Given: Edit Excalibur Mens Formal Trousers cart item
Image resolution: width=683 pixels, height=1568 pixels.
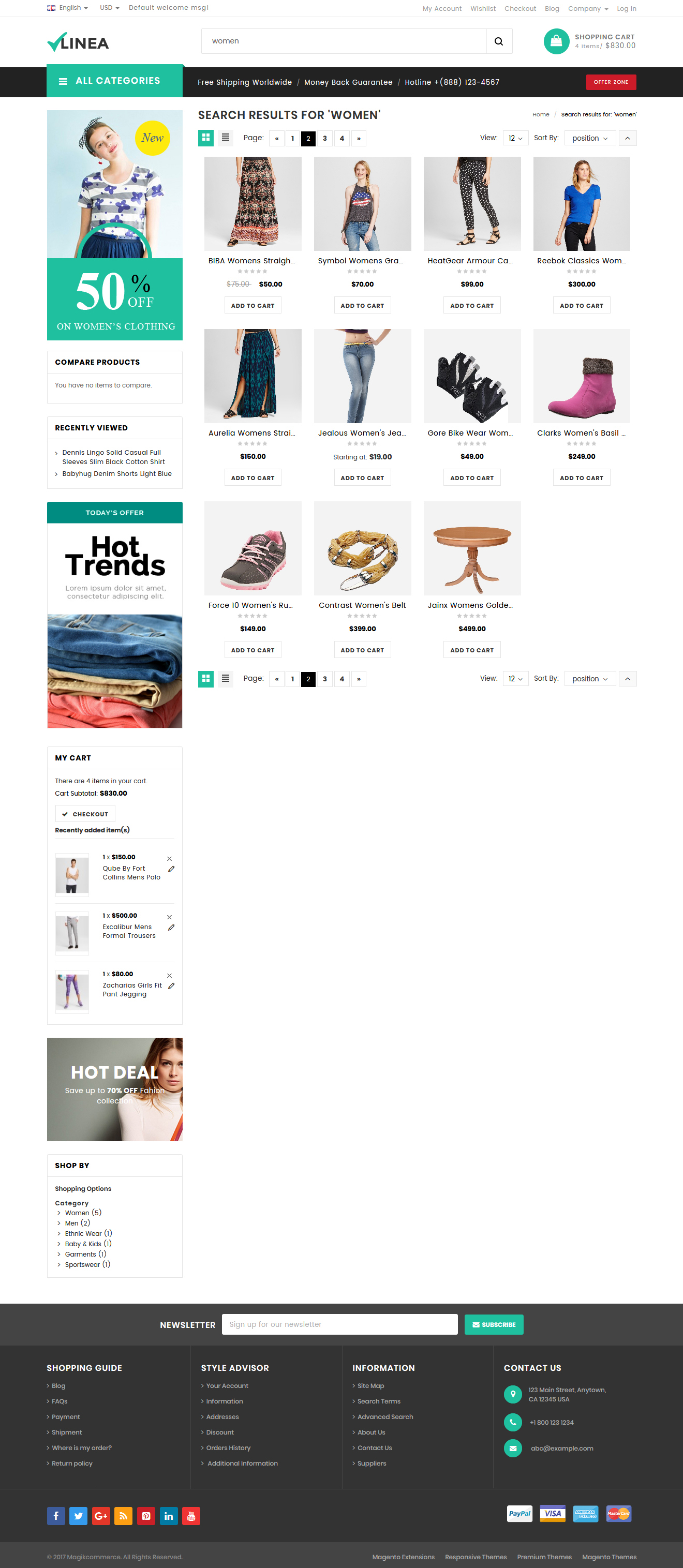Looking at the screenshot, I should [x=171, y=928].
